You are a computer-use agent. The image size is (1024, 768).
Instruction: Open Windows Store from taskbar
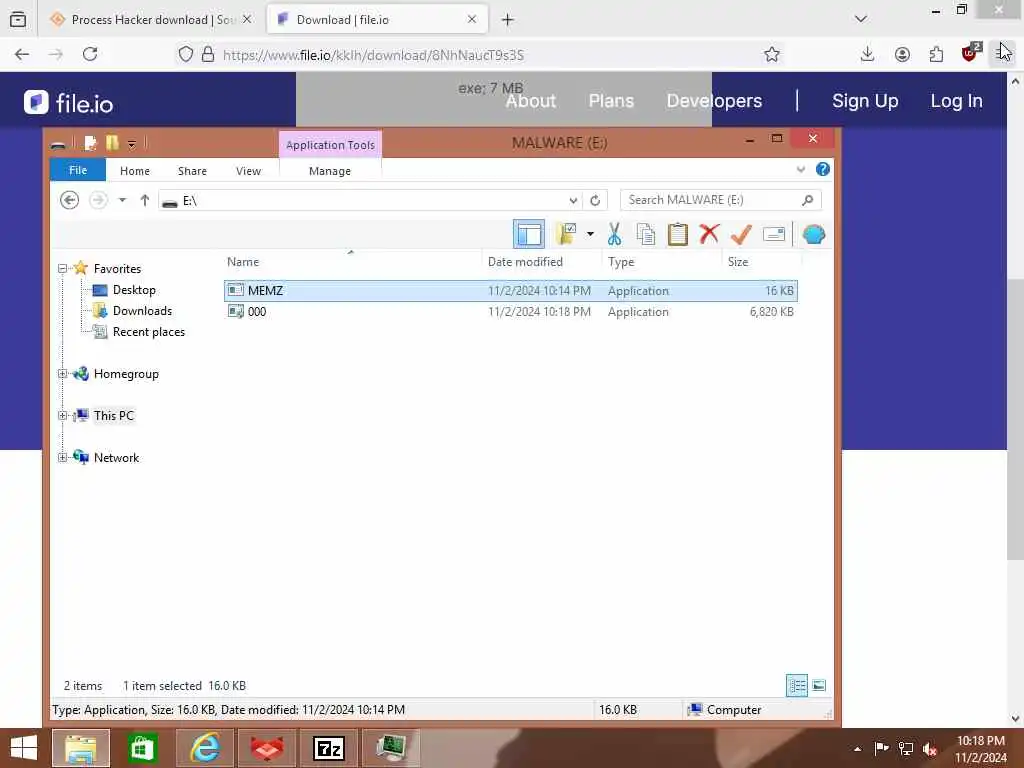point(142,748)
